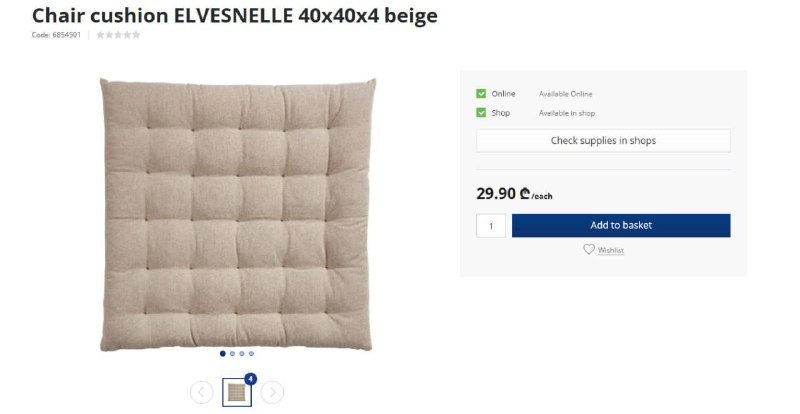The width and height of the screenshot is (800, 414).
Task: Open the Wishlist link text
Action: click(611, 250)
